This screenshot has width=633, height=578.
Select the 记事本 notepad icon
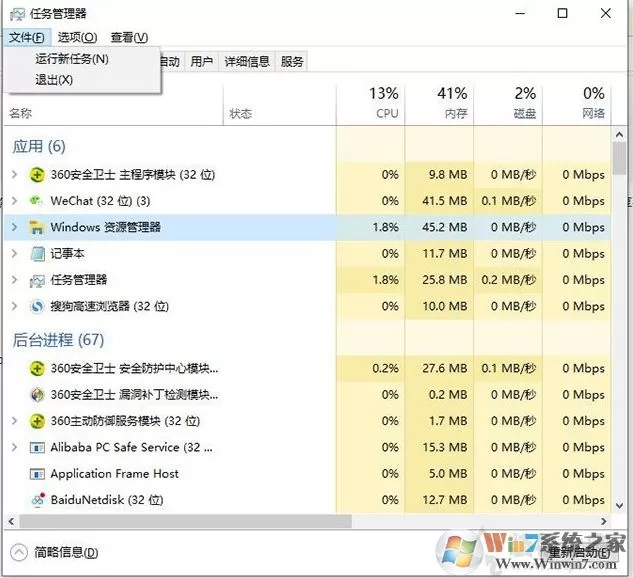[x=37, y=253]
